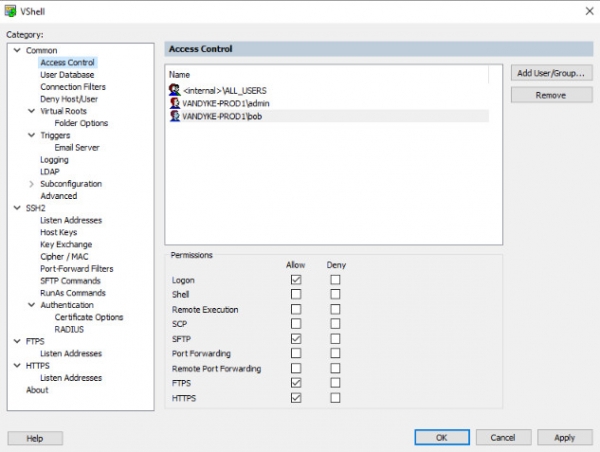Viewport: 600px width, 452px height.
Task: Tick the Deny checkbox for Logon
Action: coord(335,280)
